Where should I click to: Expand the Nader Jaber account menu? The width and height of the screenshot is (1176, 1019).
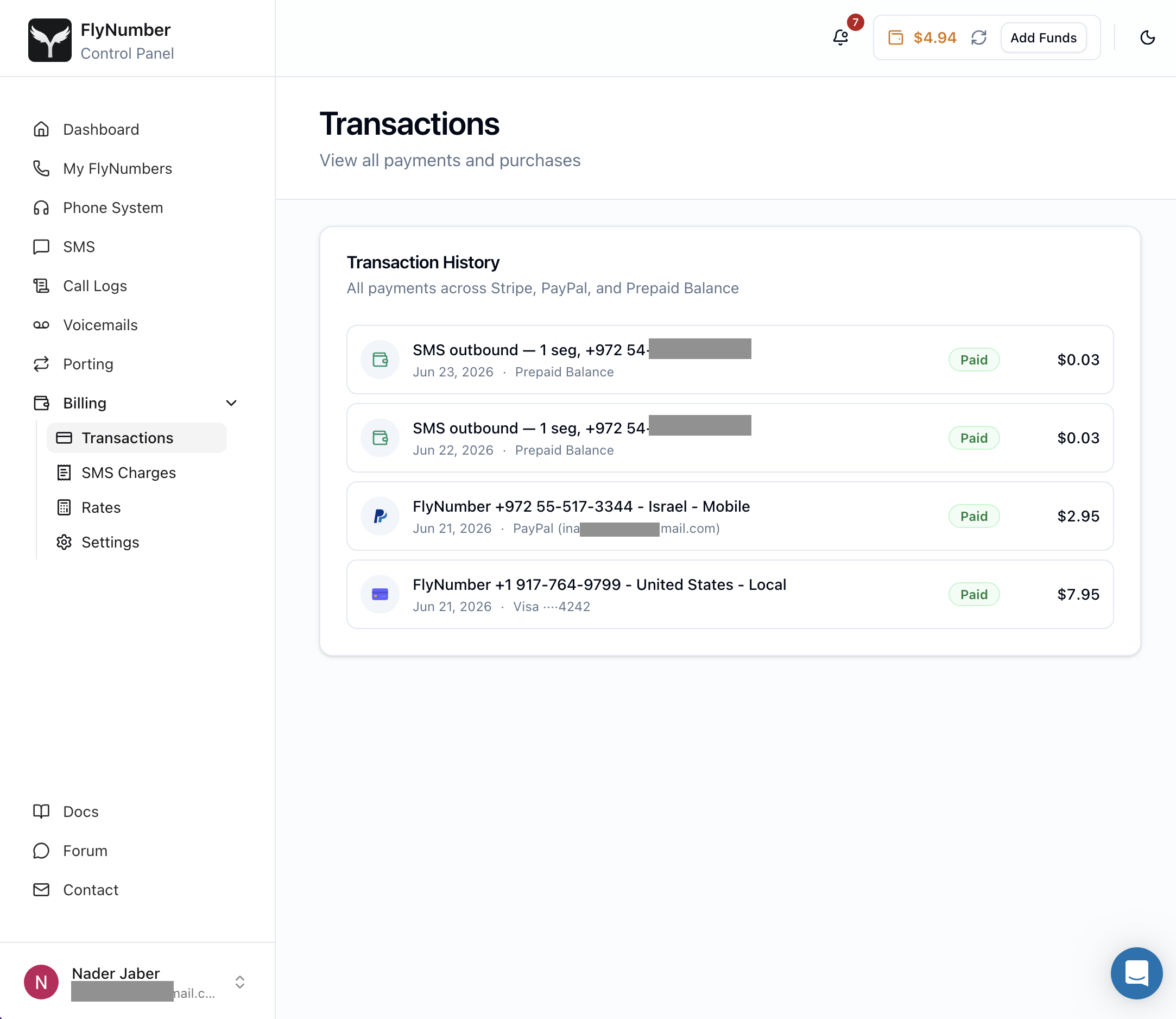[239, 982]
